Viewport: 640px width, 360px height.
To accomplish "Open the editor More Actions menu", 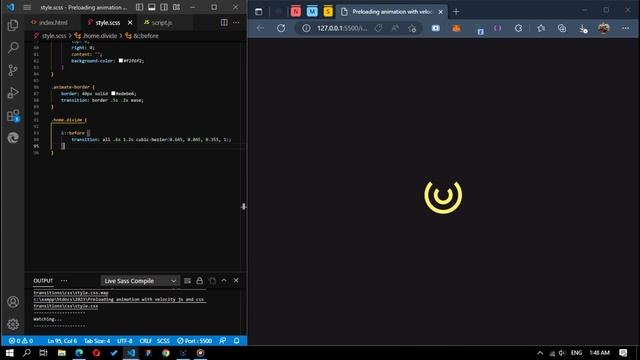I will click(x=236, y=22).
